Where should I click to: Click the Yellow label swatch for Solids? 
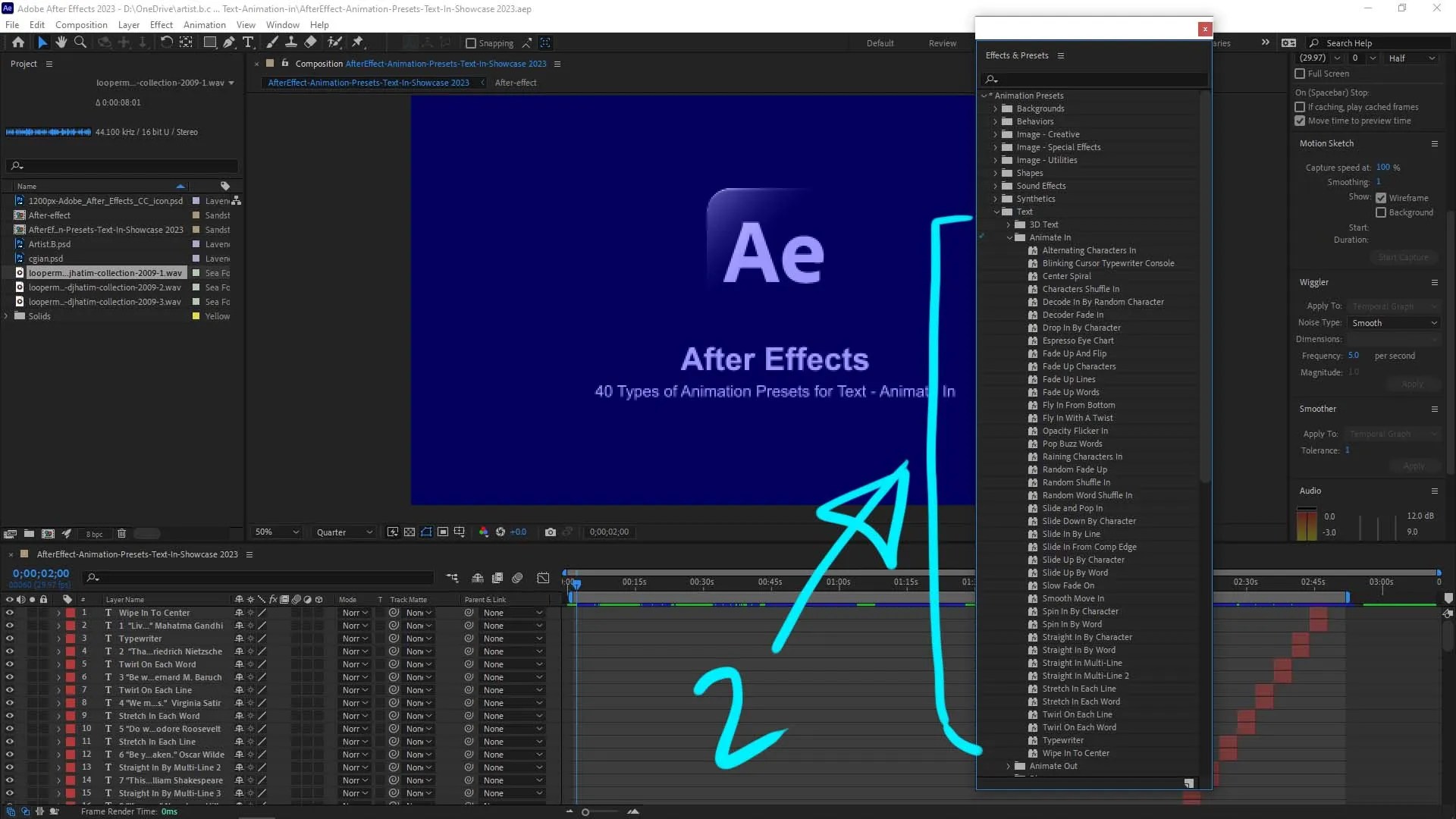[196, 316]
